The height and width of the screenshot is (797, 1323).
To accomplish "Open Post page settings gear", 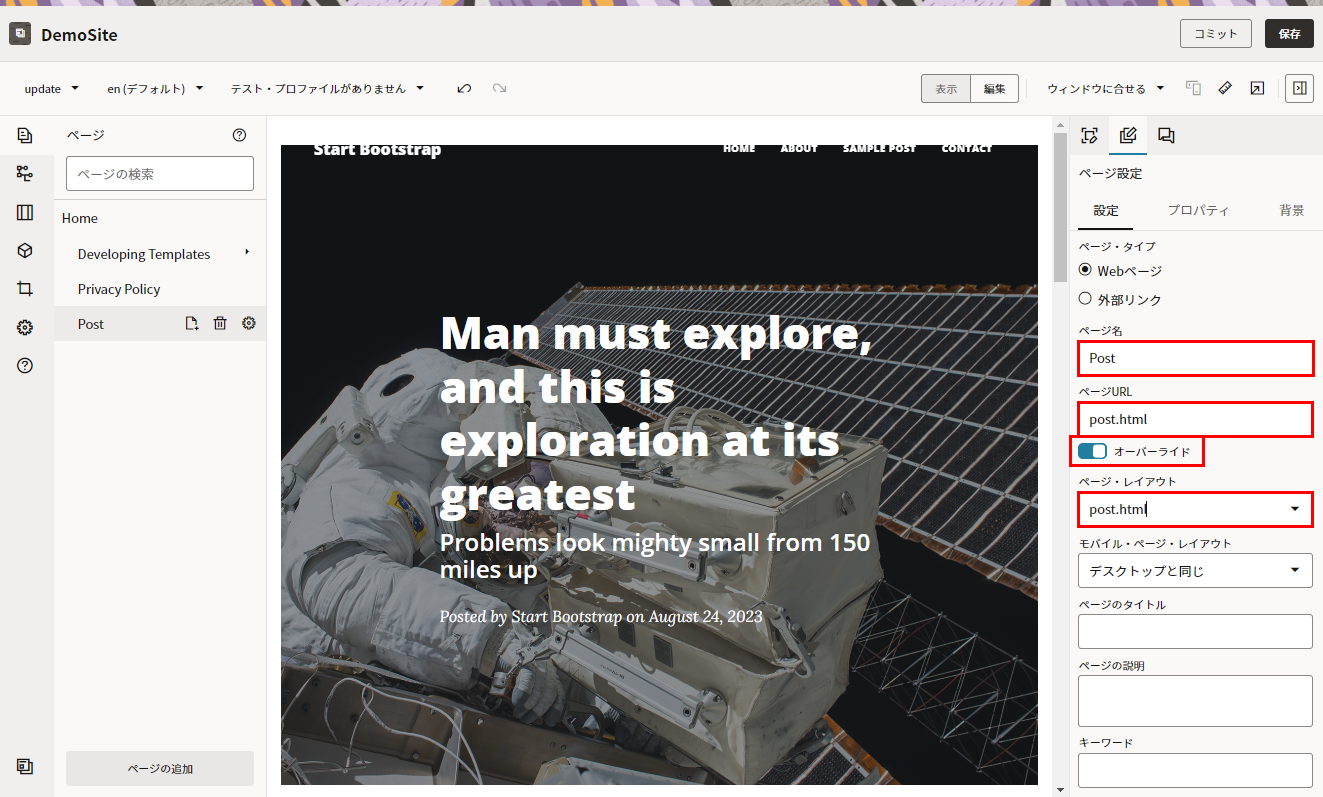I will coord(249,323).
